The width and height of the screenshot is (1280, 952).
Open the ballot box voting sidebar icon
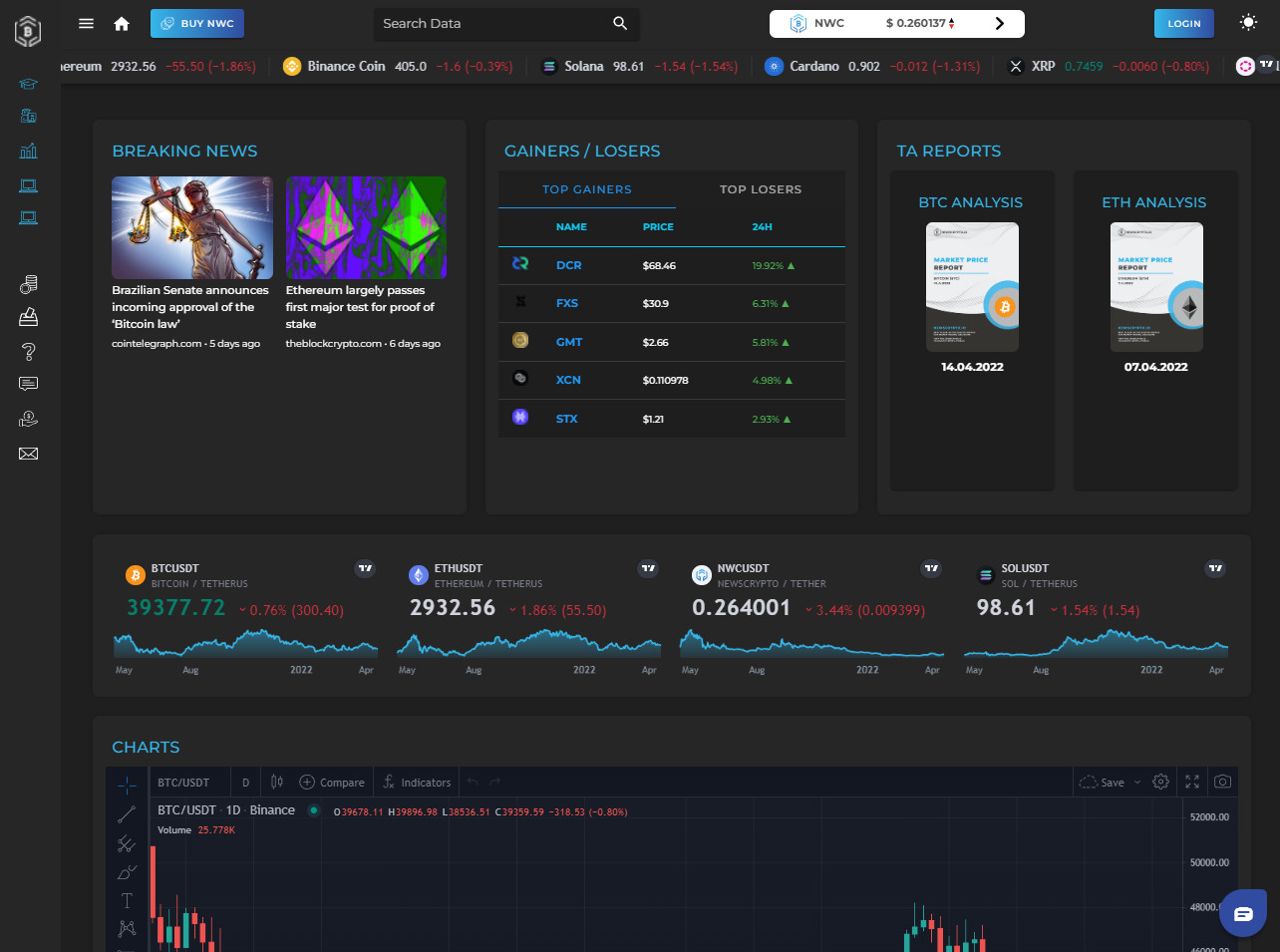coord(29,317)
